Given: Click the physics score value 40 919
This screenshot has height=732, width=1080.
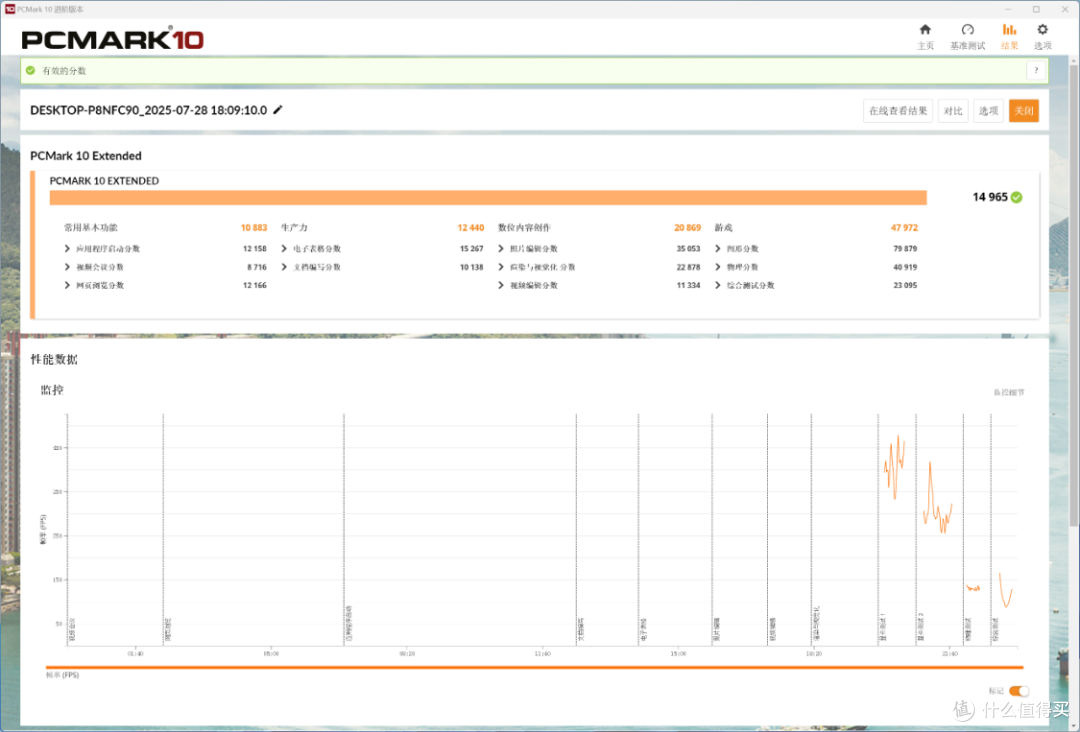Looking at the screenshot, I should [905, 267].
